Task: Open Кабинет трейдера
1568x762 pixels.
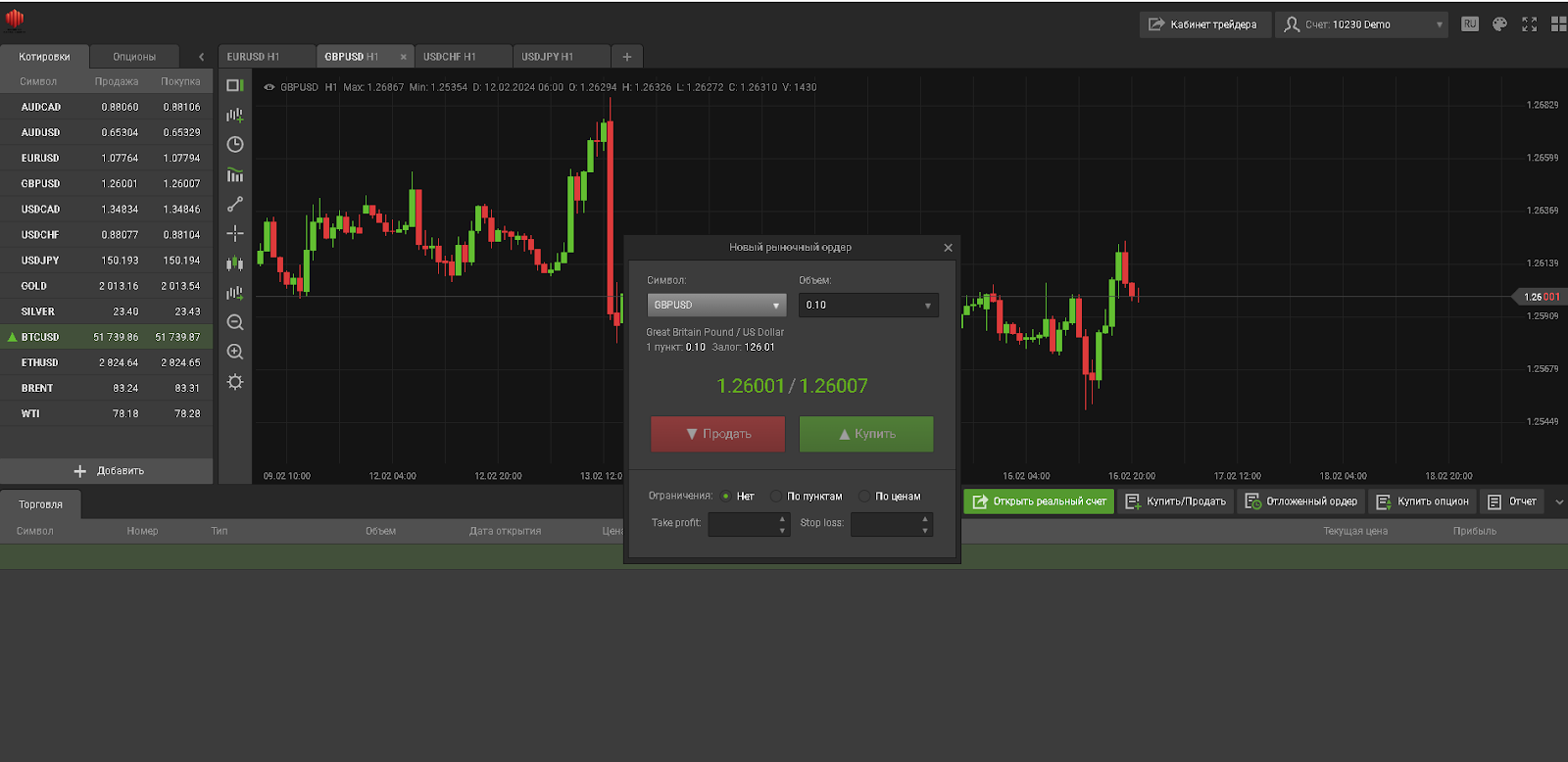Action: (1204, 24)
